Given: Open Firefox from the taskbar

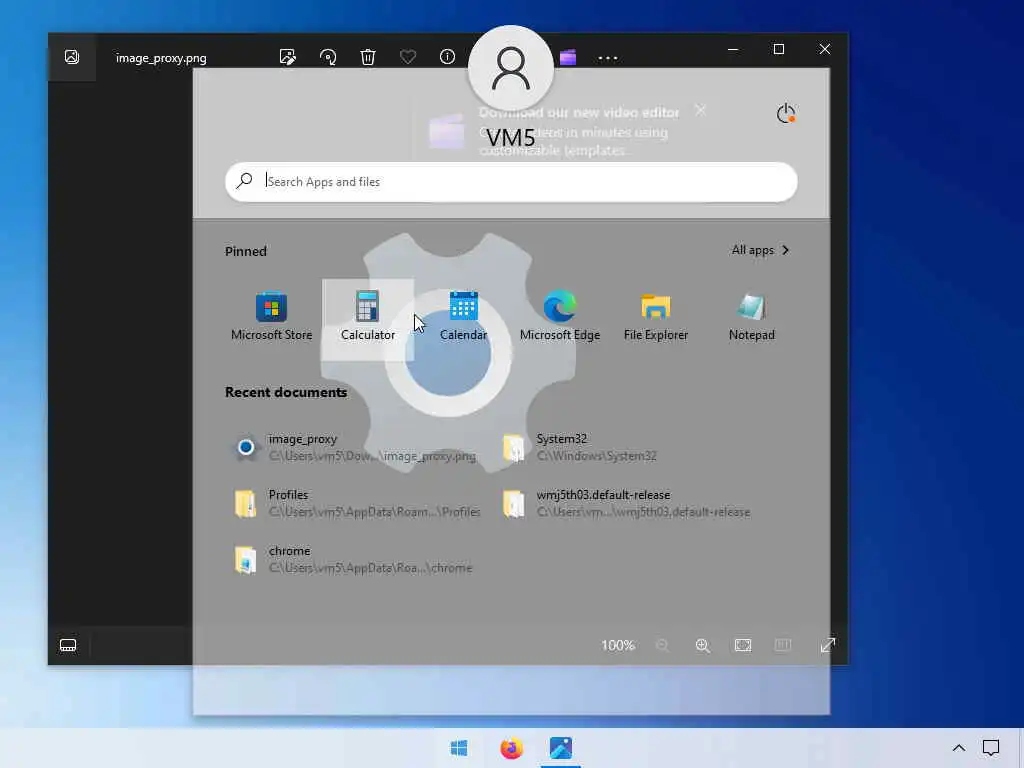Looking at the screenshot, I should (511, 748).
